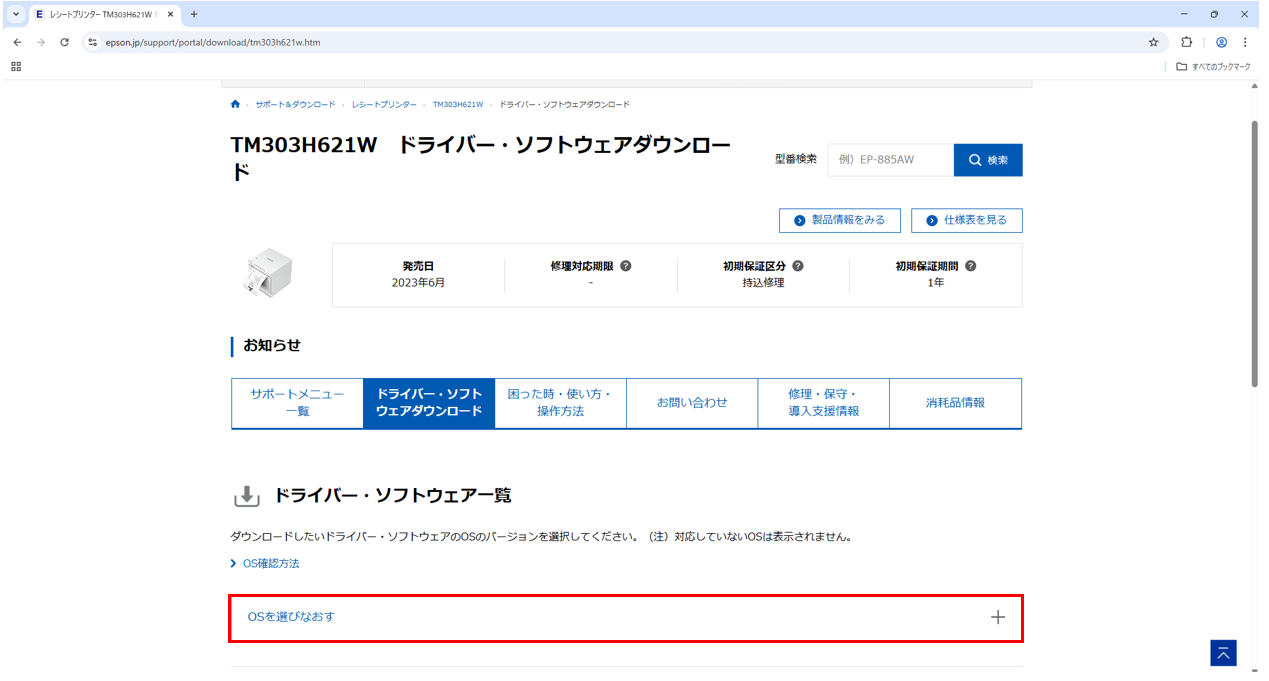Click help icon beside 初期保証期間
This screenshot has width=1269, height=681.
click(x=970, y=266)
